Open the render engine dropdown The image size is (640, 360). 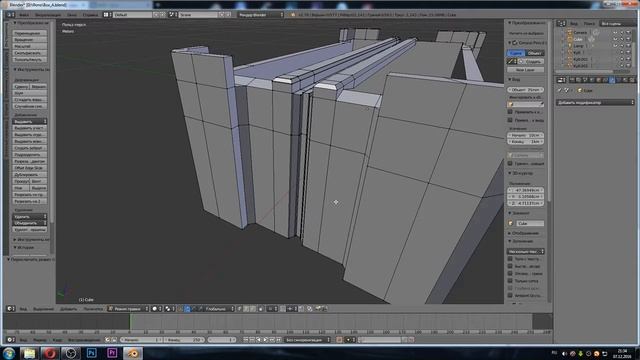(x=260, y=14)
